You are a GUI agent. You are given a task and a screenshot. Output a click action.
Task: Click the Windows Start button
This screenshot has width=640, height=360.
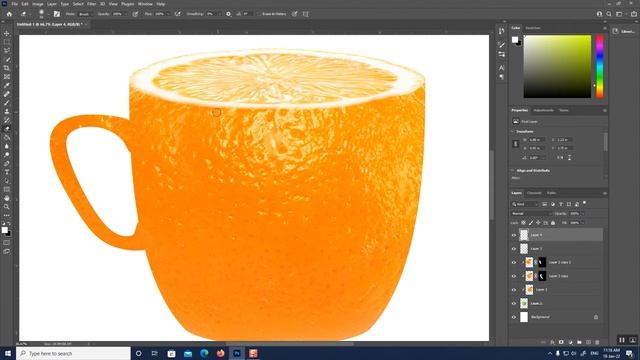click(x=7, y=353)
